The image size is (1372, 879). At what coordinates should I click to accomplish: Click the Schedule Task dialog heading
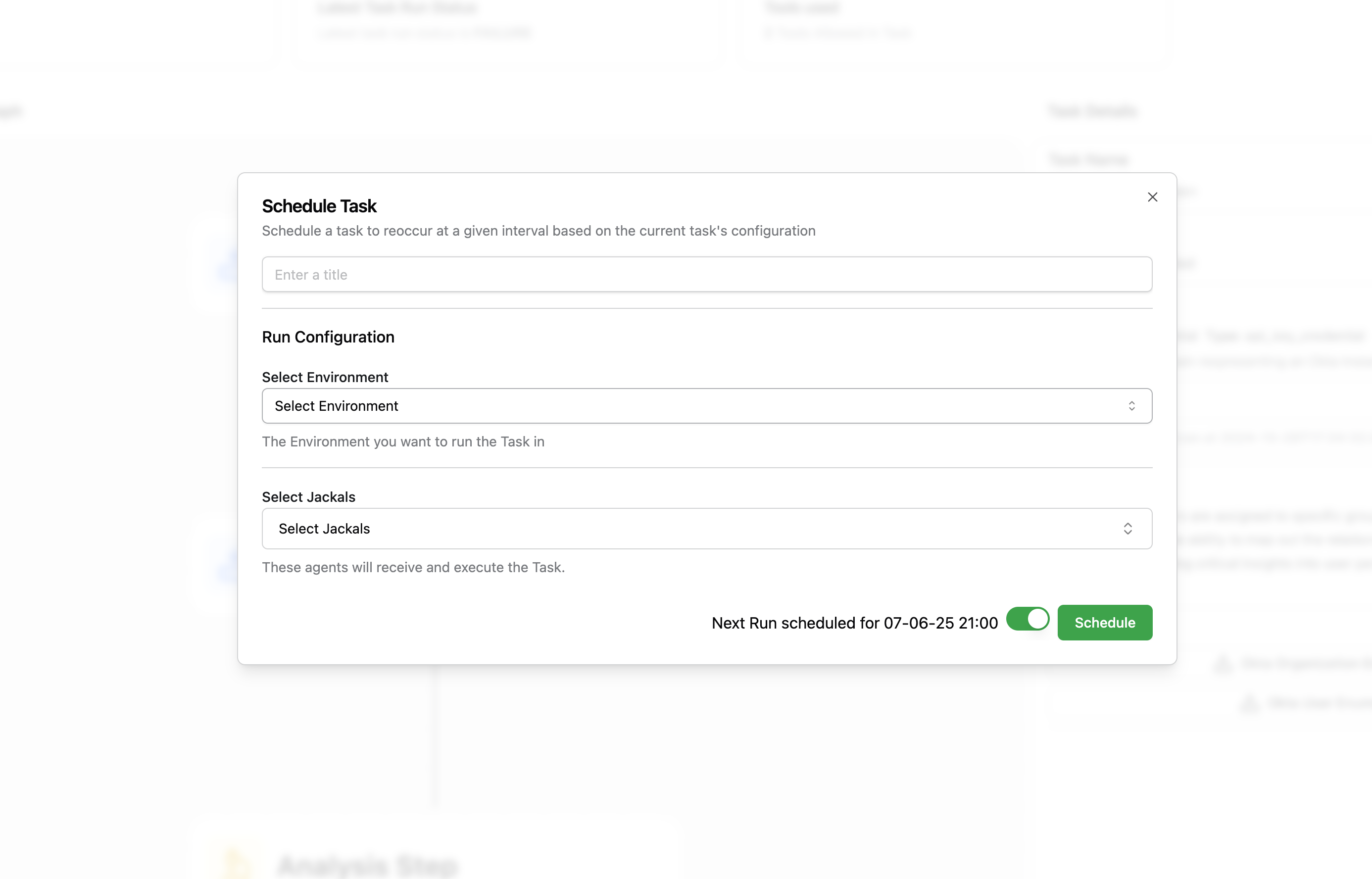click(319, 206)
